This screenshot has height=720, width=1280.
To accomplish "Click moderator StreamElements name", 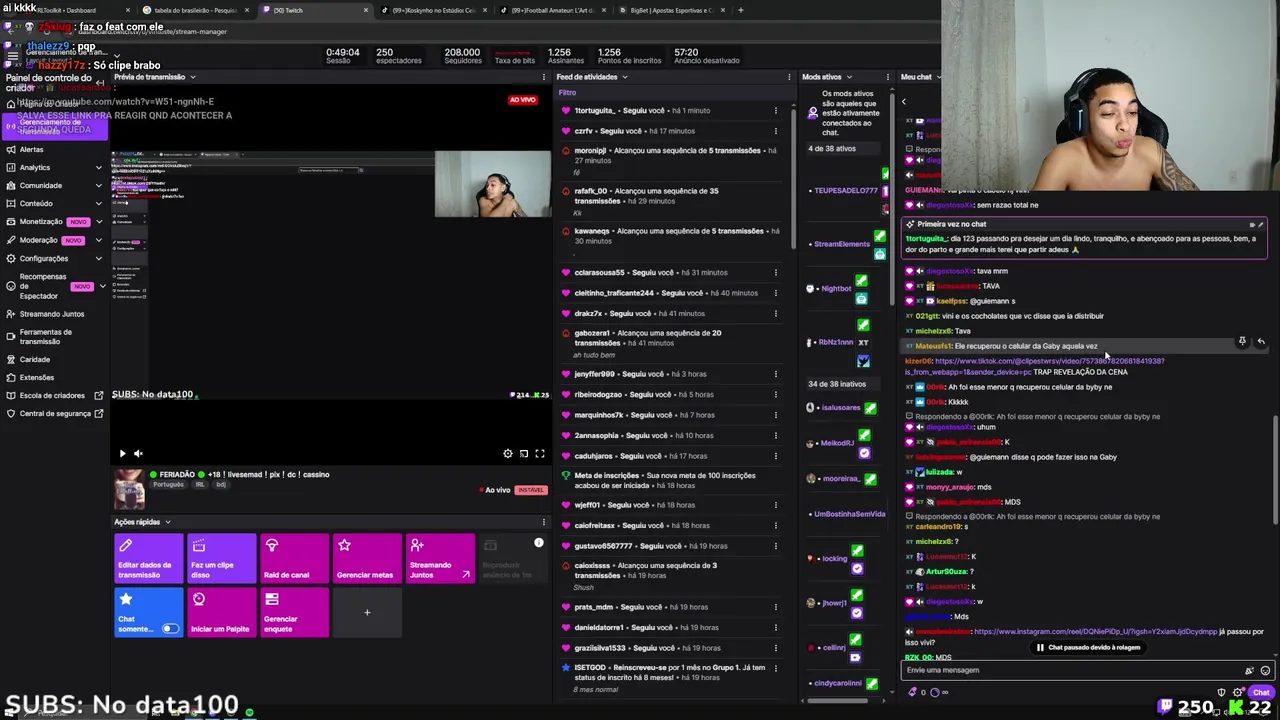I will coord(842,244).
